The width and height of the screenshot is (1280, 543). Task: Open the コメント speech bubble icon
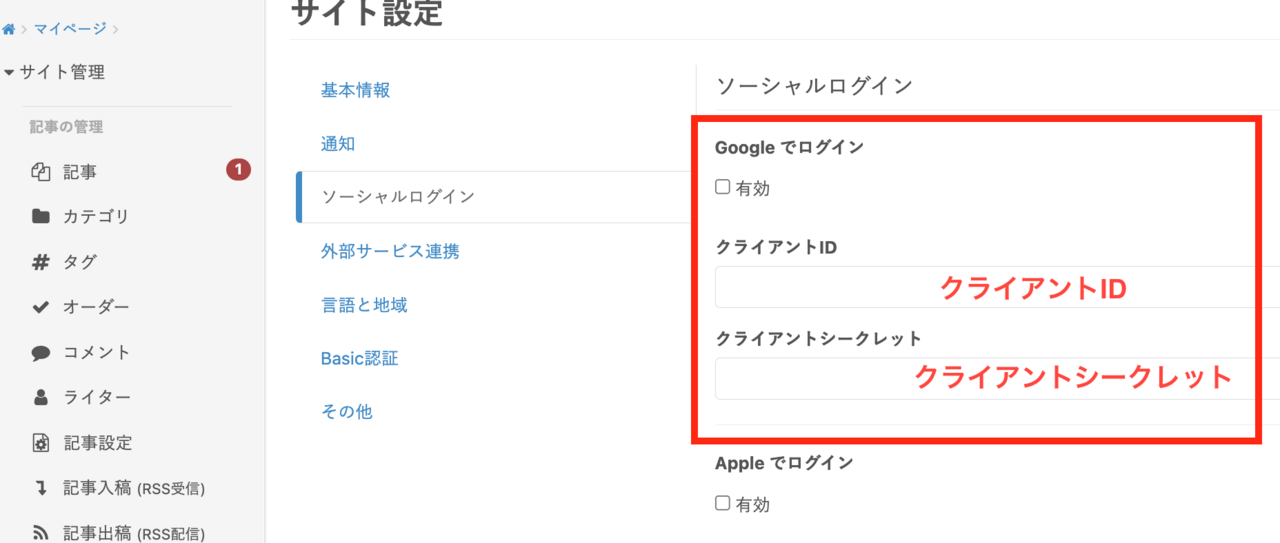41,353
